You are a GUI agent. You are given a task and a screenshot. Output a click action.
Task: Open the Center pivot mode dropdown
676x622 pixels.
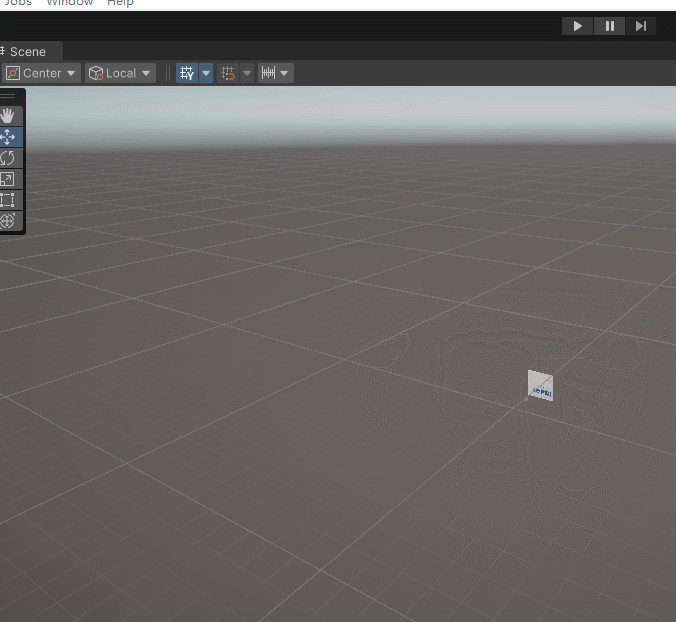pos(41,73)
